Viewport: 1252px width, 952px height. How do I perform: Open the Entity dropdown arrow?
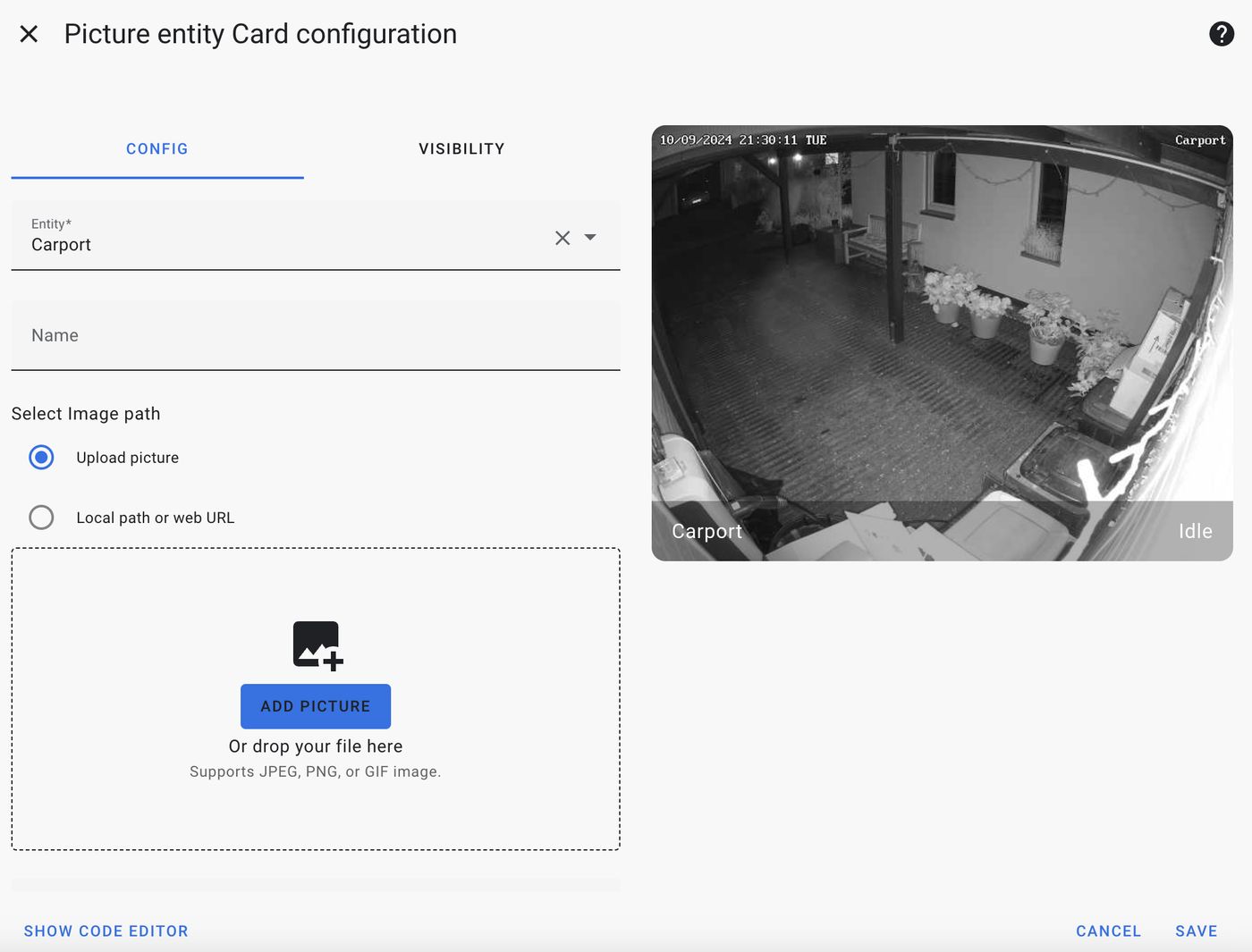tap(590, 238)
